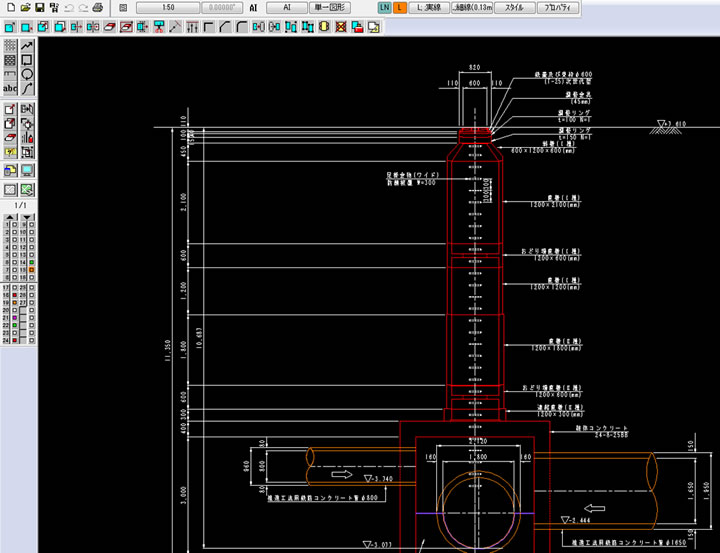Image resolution: width=720 pixels, height=553 pixels.
Task: Click the orange color box beside layer 15
Action: pos(33,271)
